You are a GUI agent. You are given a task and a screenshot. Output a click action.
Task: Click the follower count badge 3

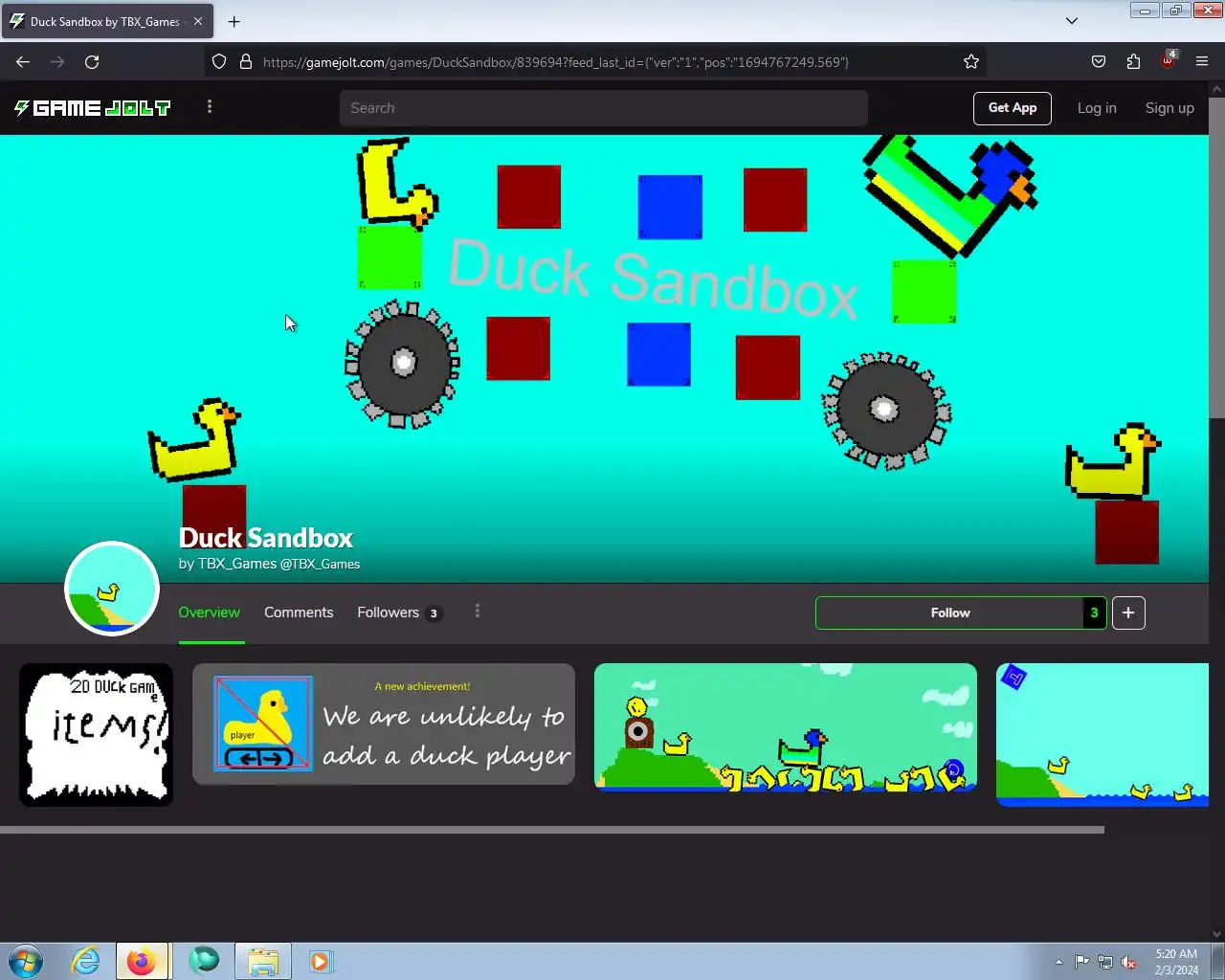pos(1095,612)
